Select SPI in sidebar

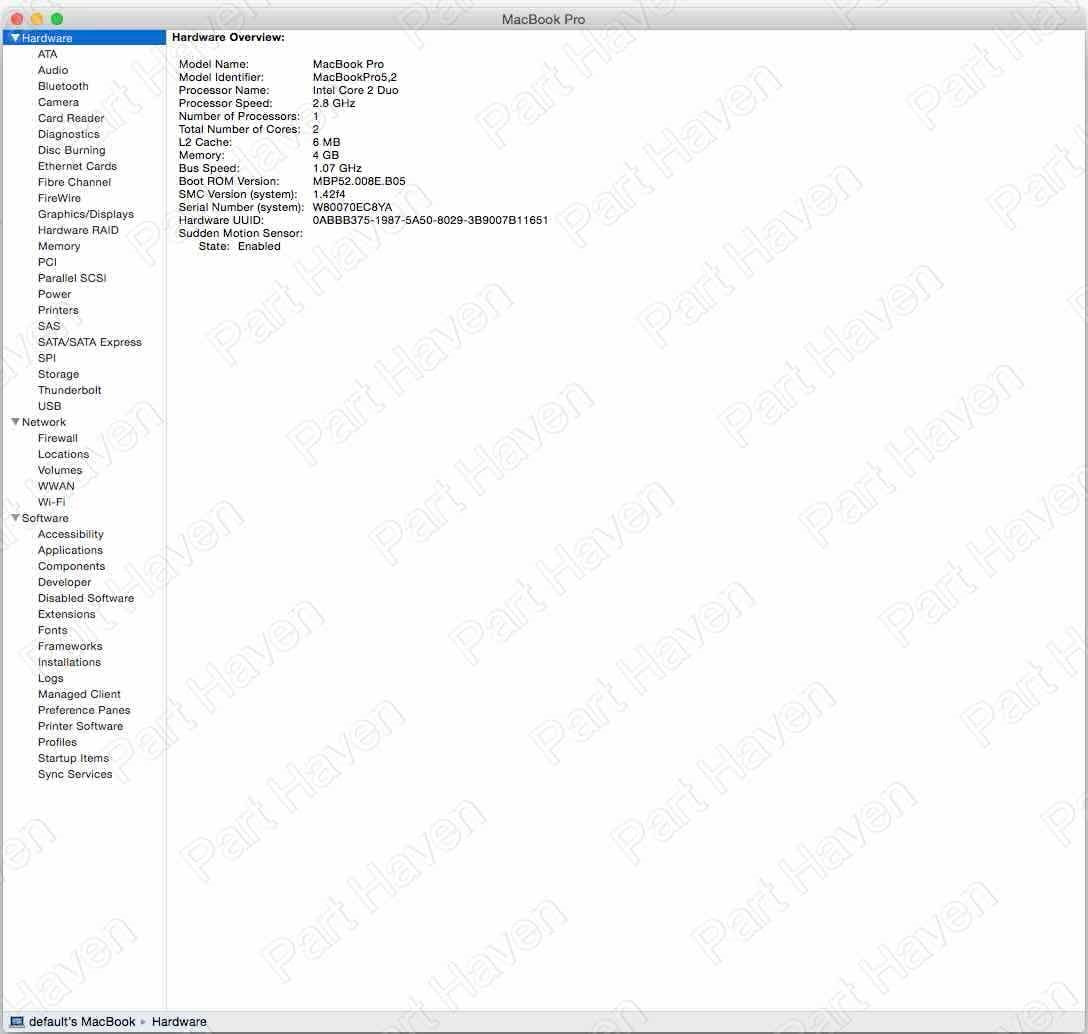pyautogui.click(x=46, y=357)
